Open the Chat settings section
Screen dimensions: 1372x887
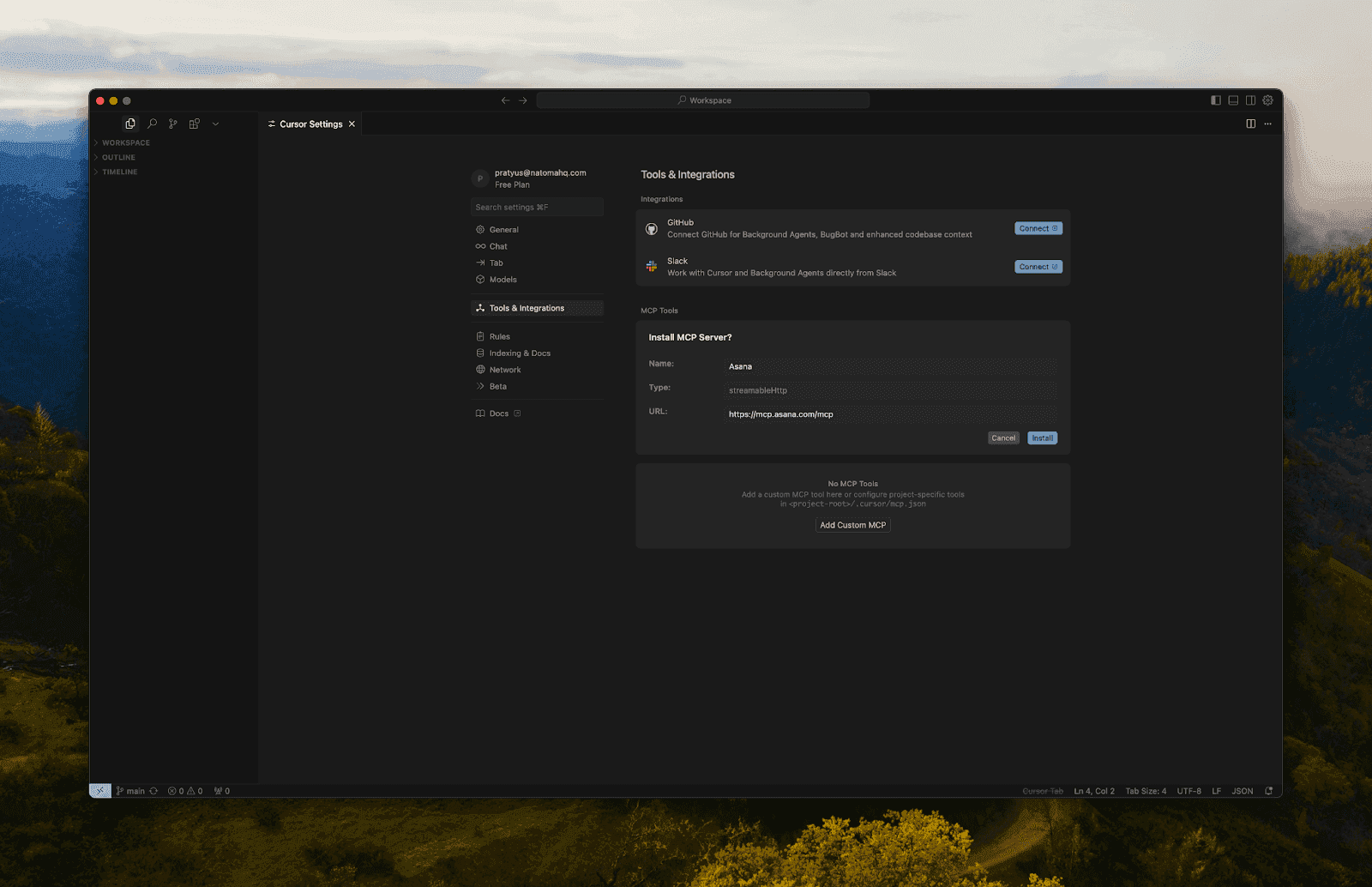pyautogui.click(x=537, y=246)
